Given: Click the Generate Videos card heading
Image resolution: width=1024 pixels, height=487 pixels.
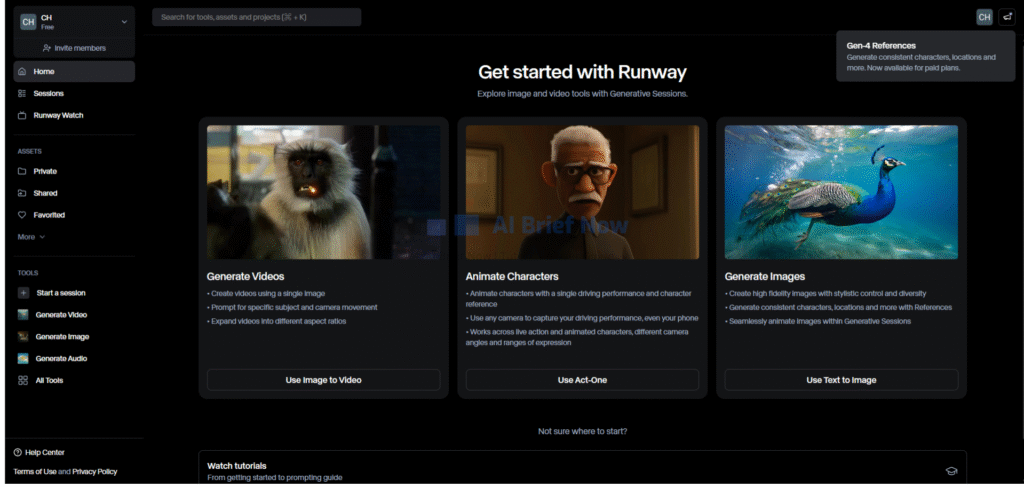Looking at the screenshot, I should 246,276.
